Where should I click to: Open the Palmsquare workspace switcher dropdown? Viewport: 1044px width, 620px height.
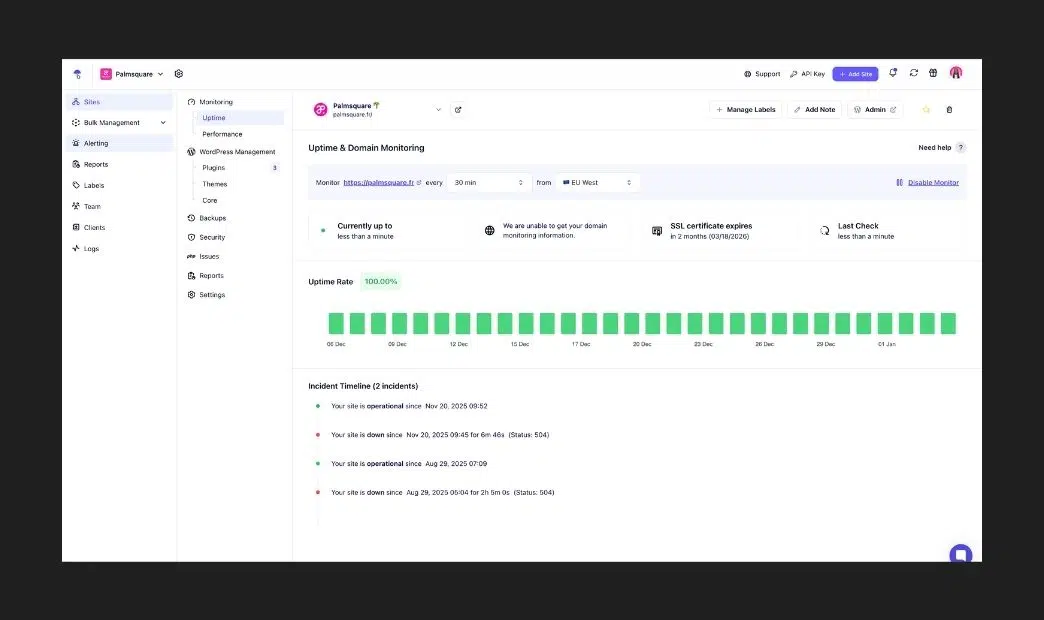(132, 74)
